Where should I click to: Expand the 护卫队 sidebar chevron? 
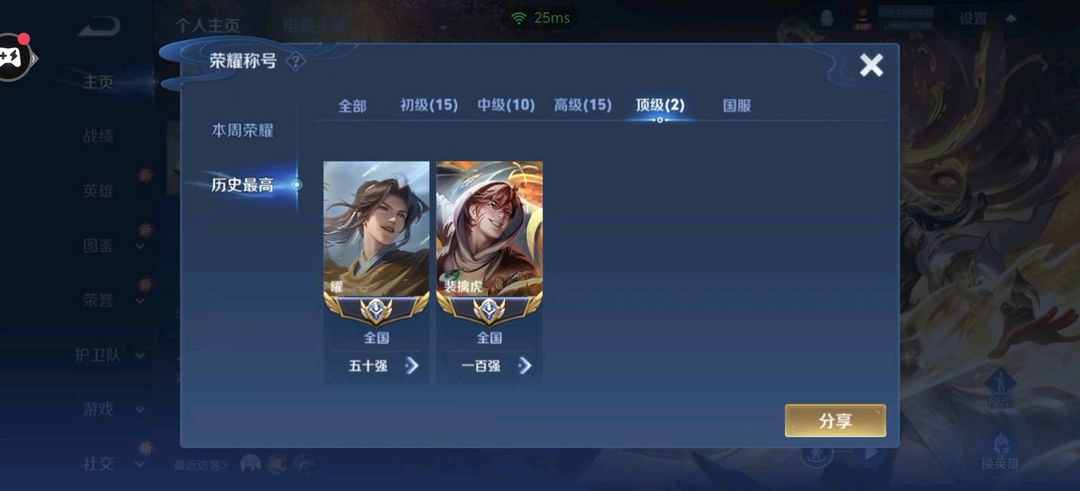(x=140, y=356)
